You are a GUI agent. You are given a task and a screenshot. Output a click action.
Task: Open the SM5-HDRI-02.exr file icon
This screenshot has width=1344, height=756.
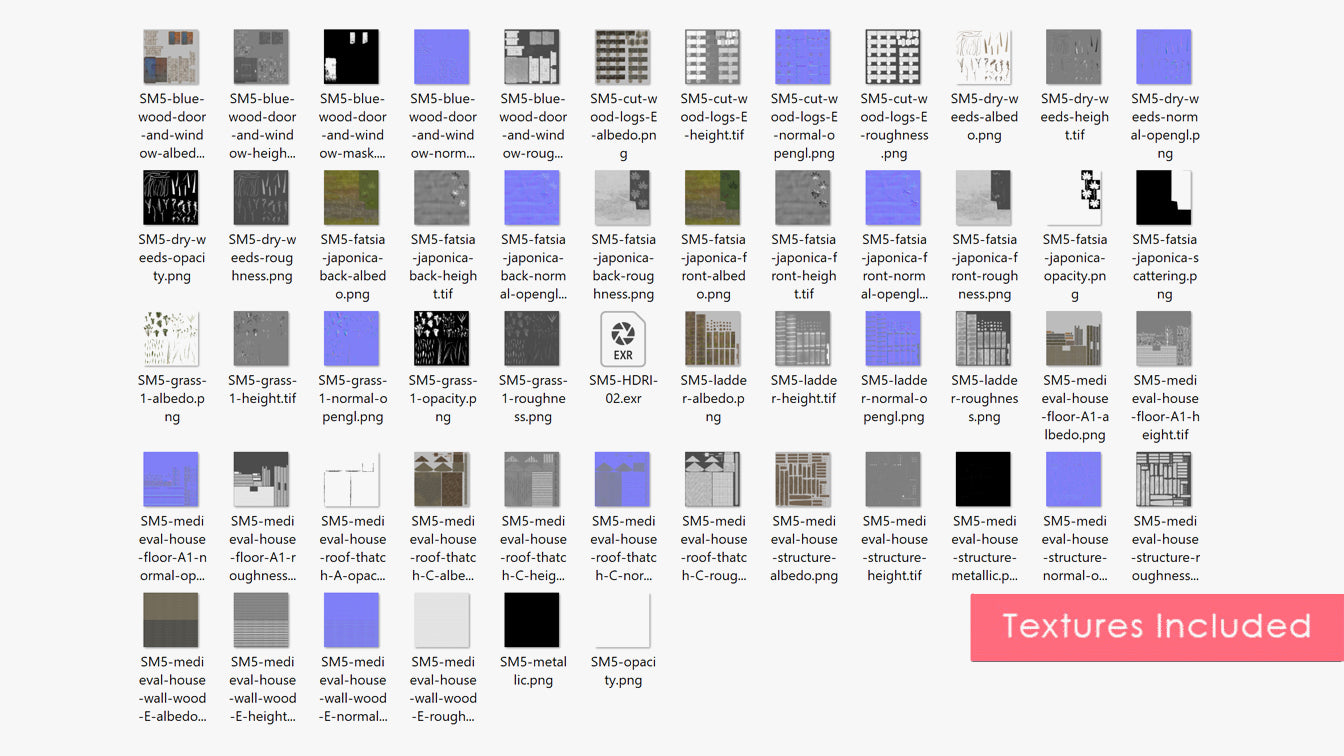[623, 339]
